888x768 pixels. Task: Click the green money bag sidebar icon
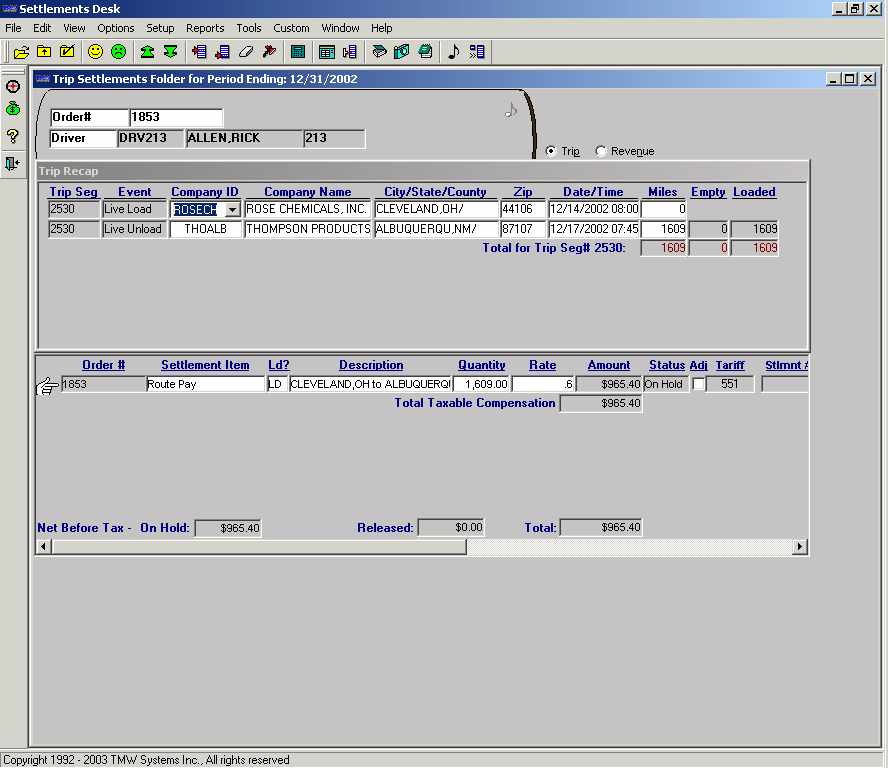pos(13,110)
